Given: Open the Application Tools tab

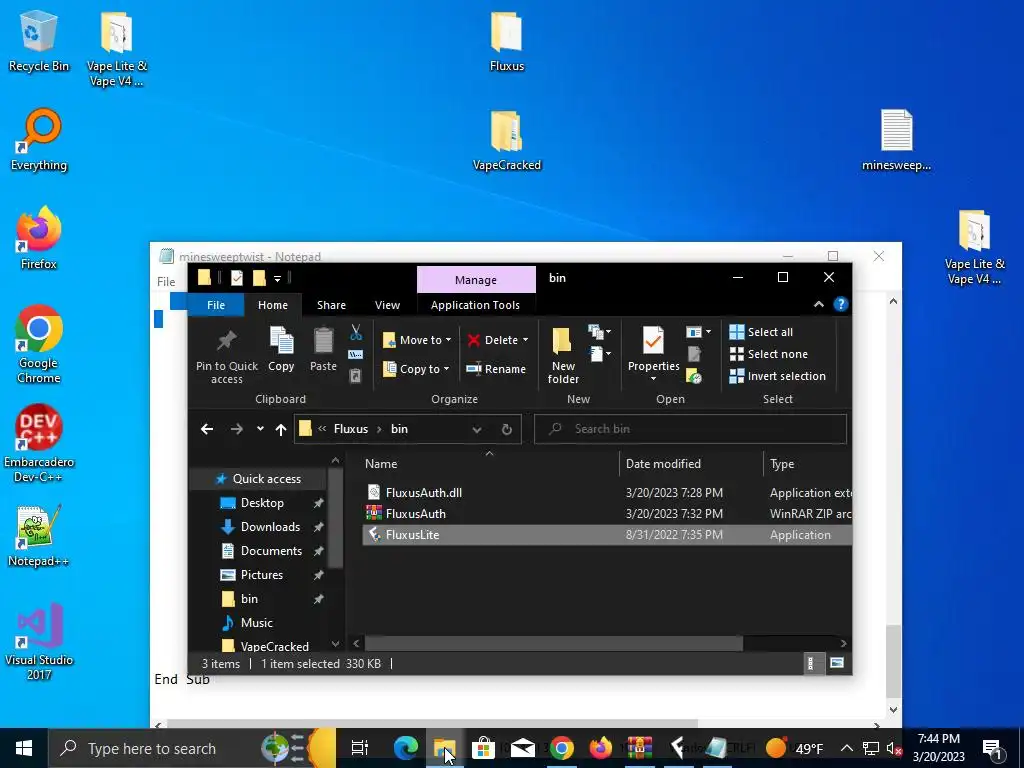Looking at the screenshot, I should click(x=475, y=305).
